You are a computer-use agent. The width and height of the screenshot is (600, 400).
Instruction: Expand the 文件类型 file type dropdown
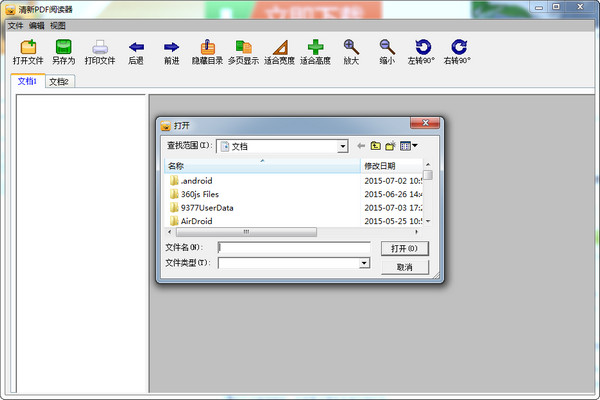coord(364,263)
